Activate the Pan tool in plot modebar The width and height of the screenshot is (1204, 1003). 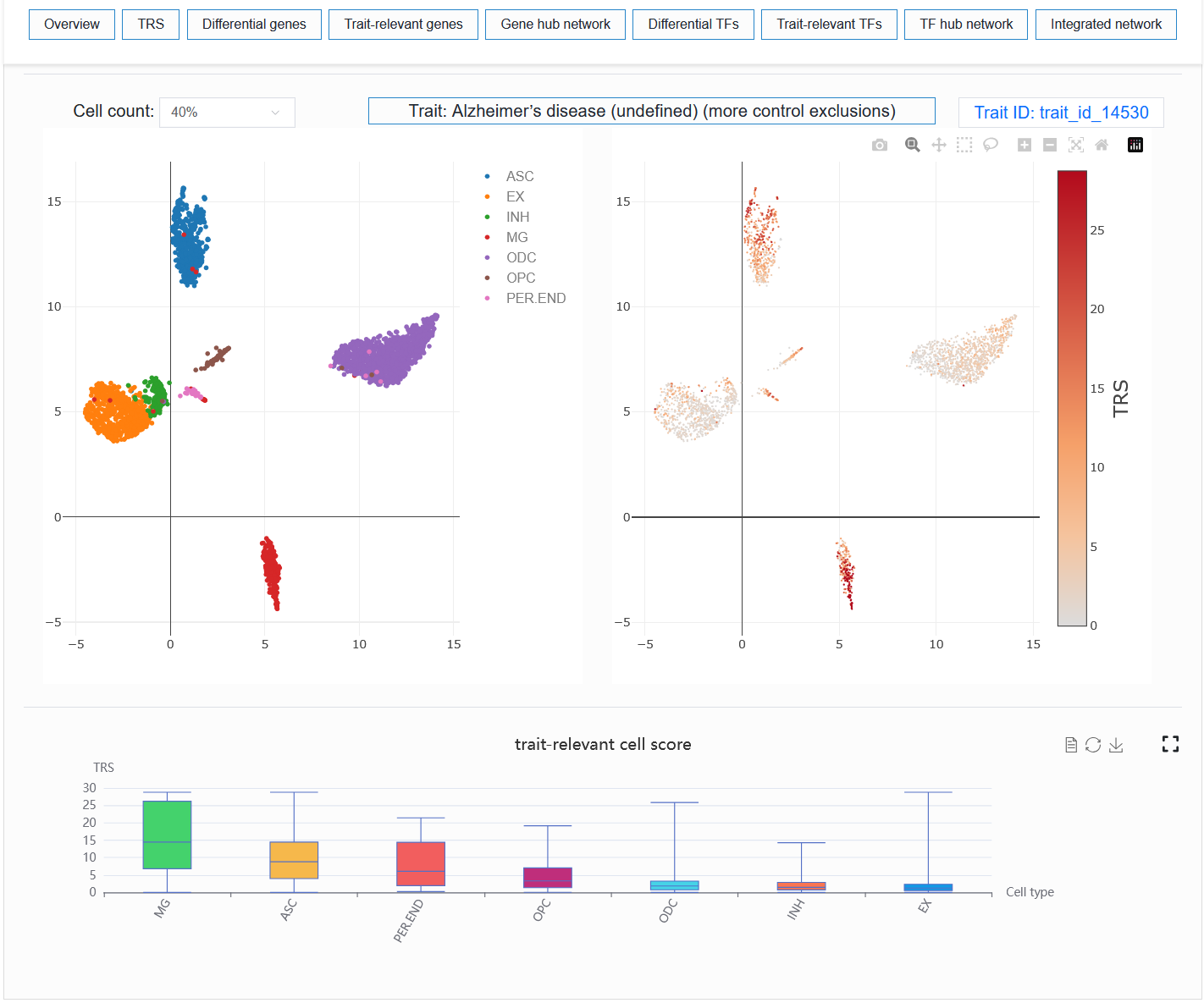tap(939, 145)
